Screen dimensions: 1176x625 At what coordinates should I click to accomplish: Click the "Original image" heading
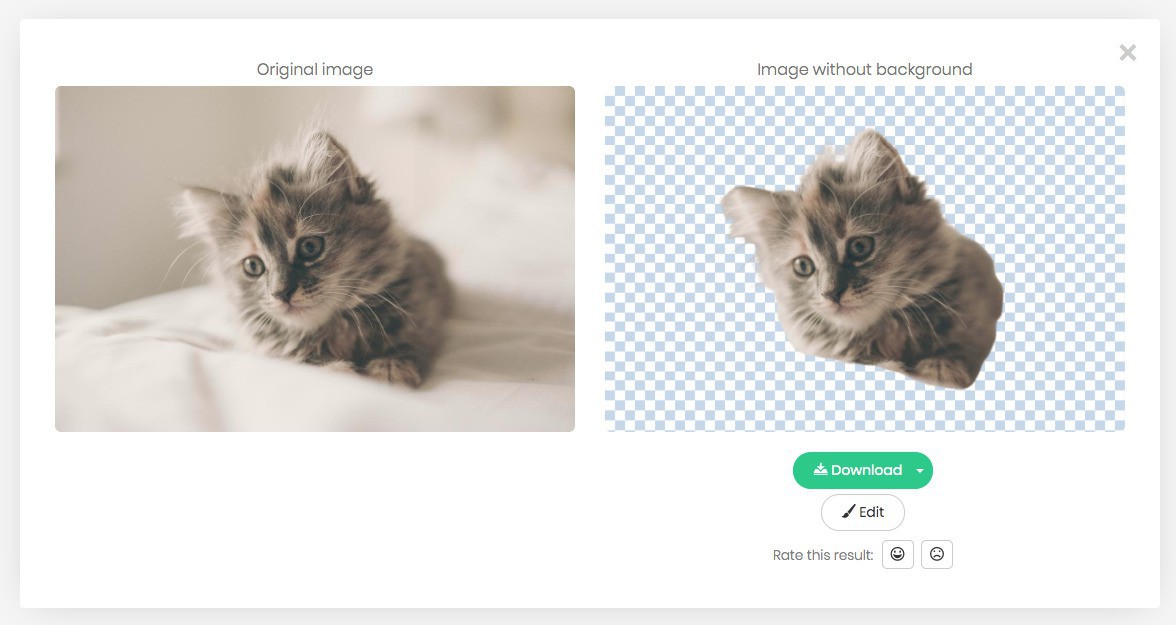(x=314, y=69)
